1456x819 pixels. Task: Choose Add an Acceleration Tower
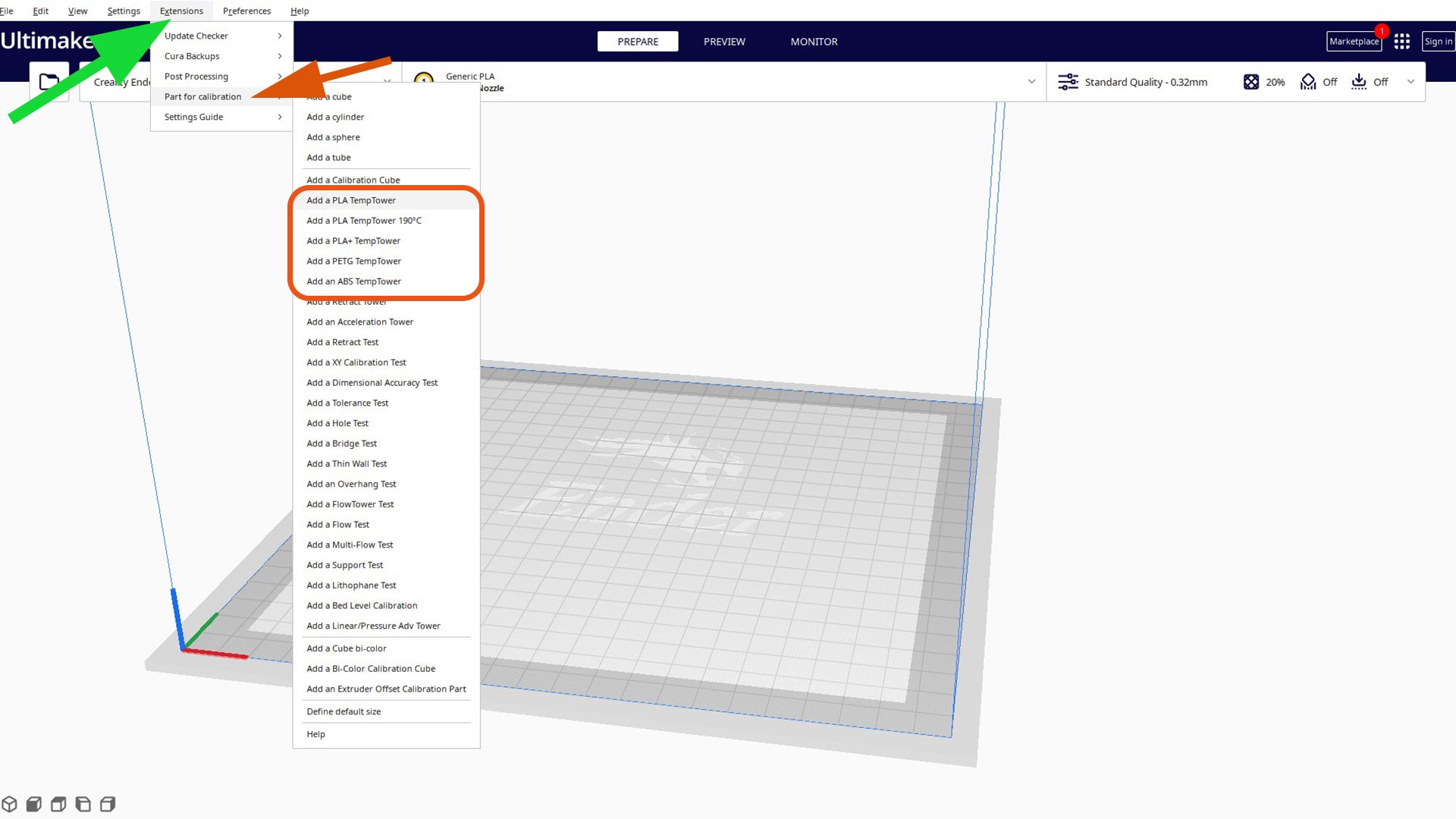point(386,322)
